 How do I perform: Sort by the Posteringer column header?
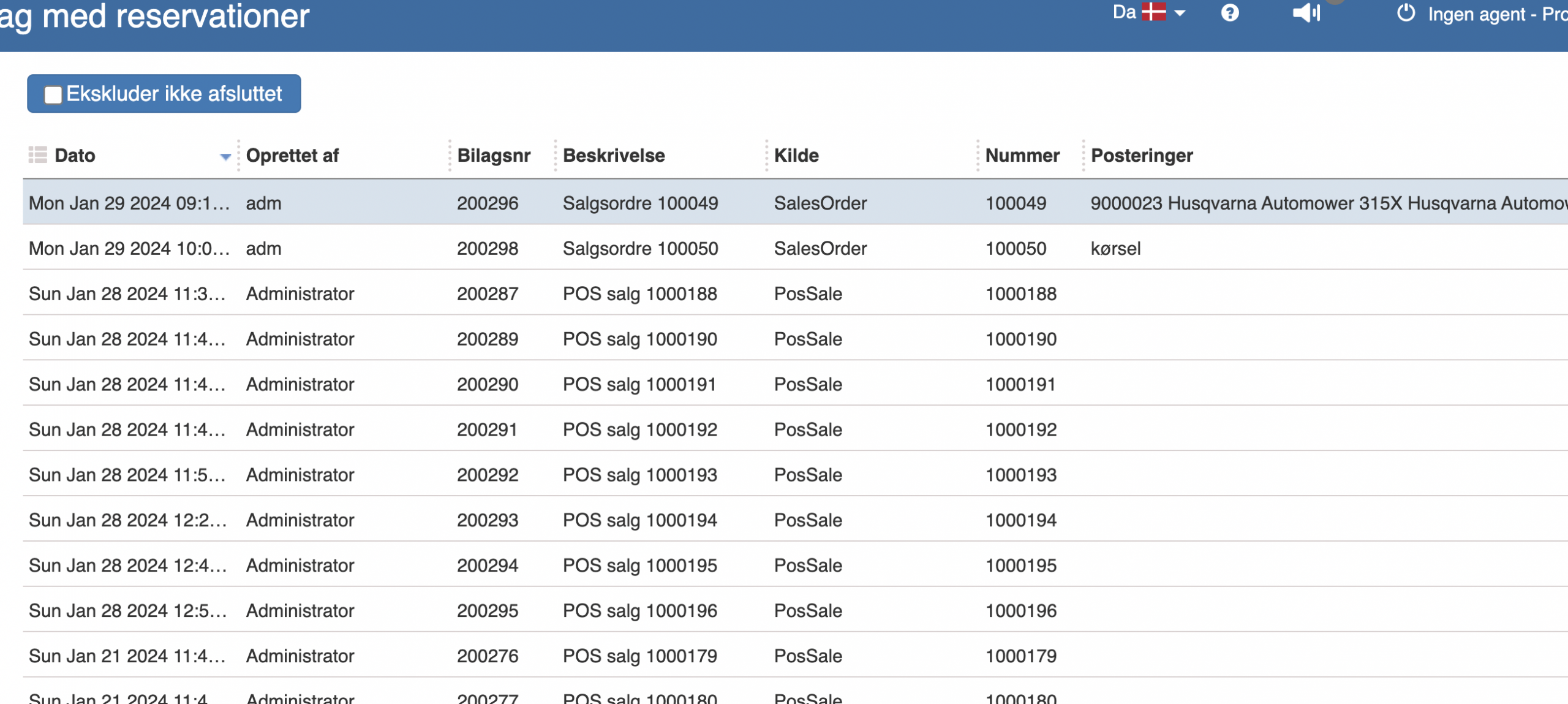(1142, 156)
